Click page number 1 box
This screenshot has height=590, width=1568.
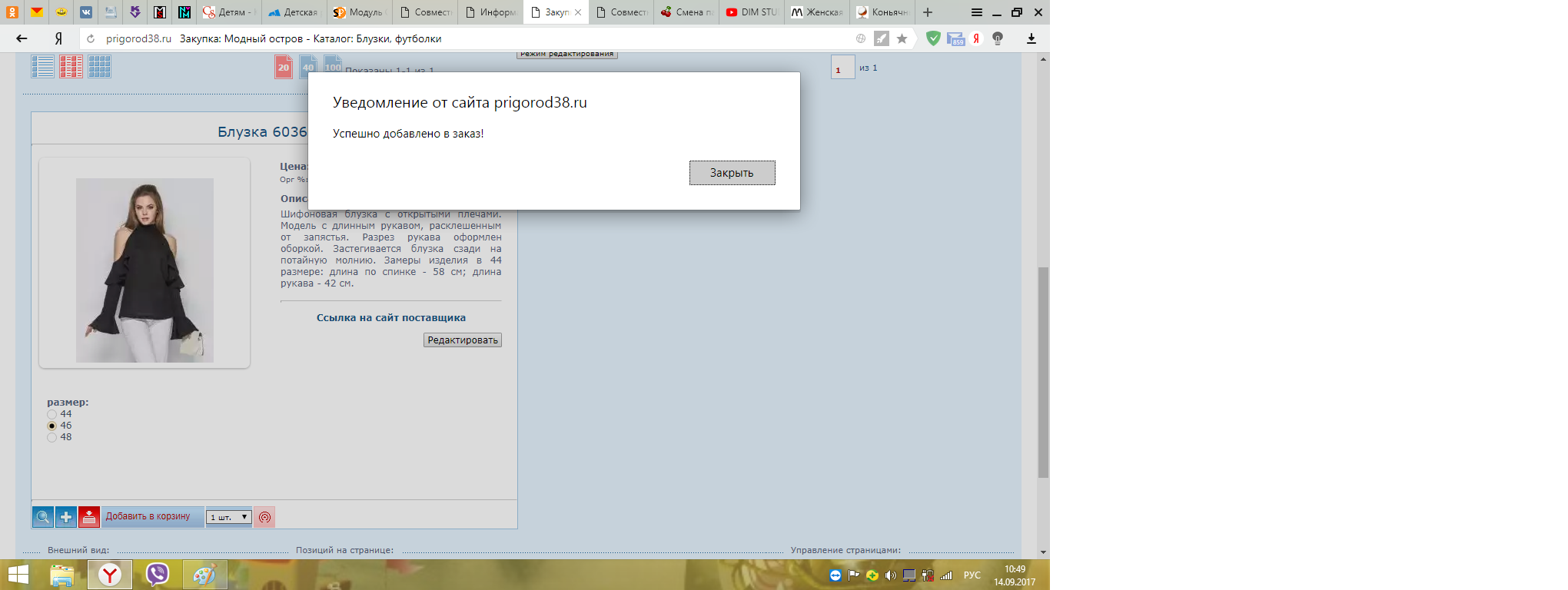point(843,67)
